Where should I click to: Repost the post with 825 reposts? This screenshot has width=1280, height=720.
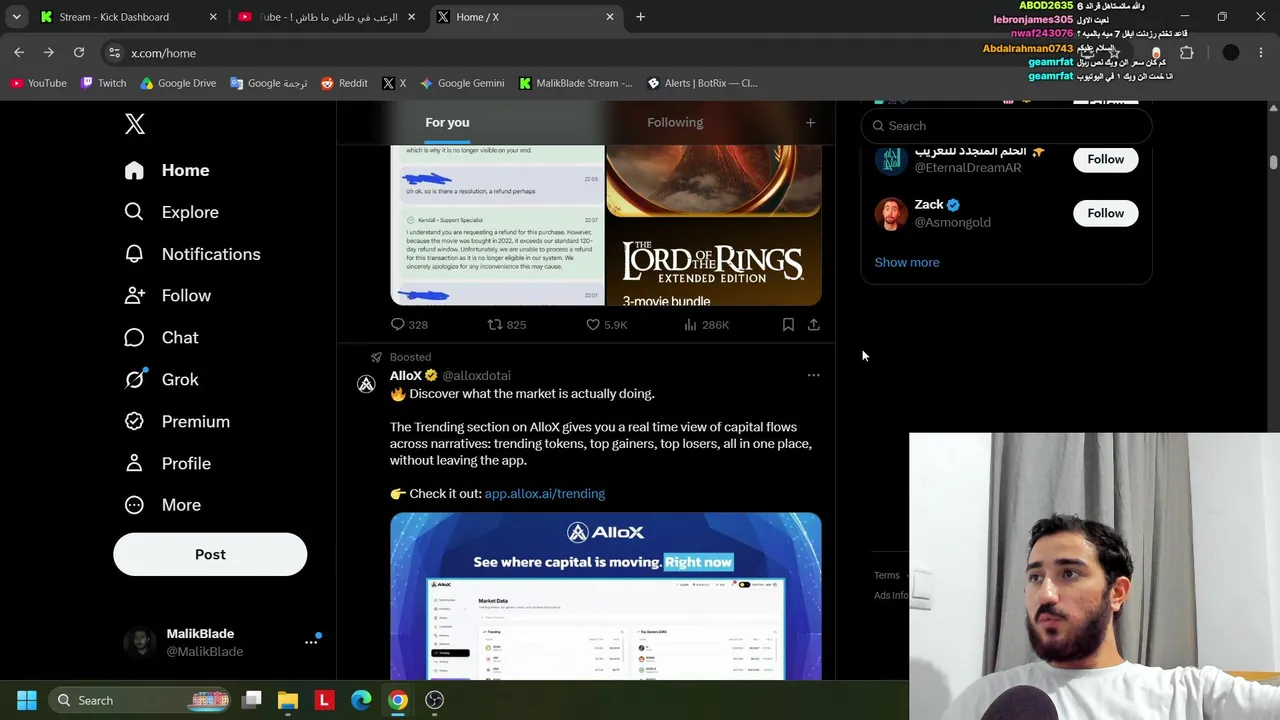pos(506,325)
